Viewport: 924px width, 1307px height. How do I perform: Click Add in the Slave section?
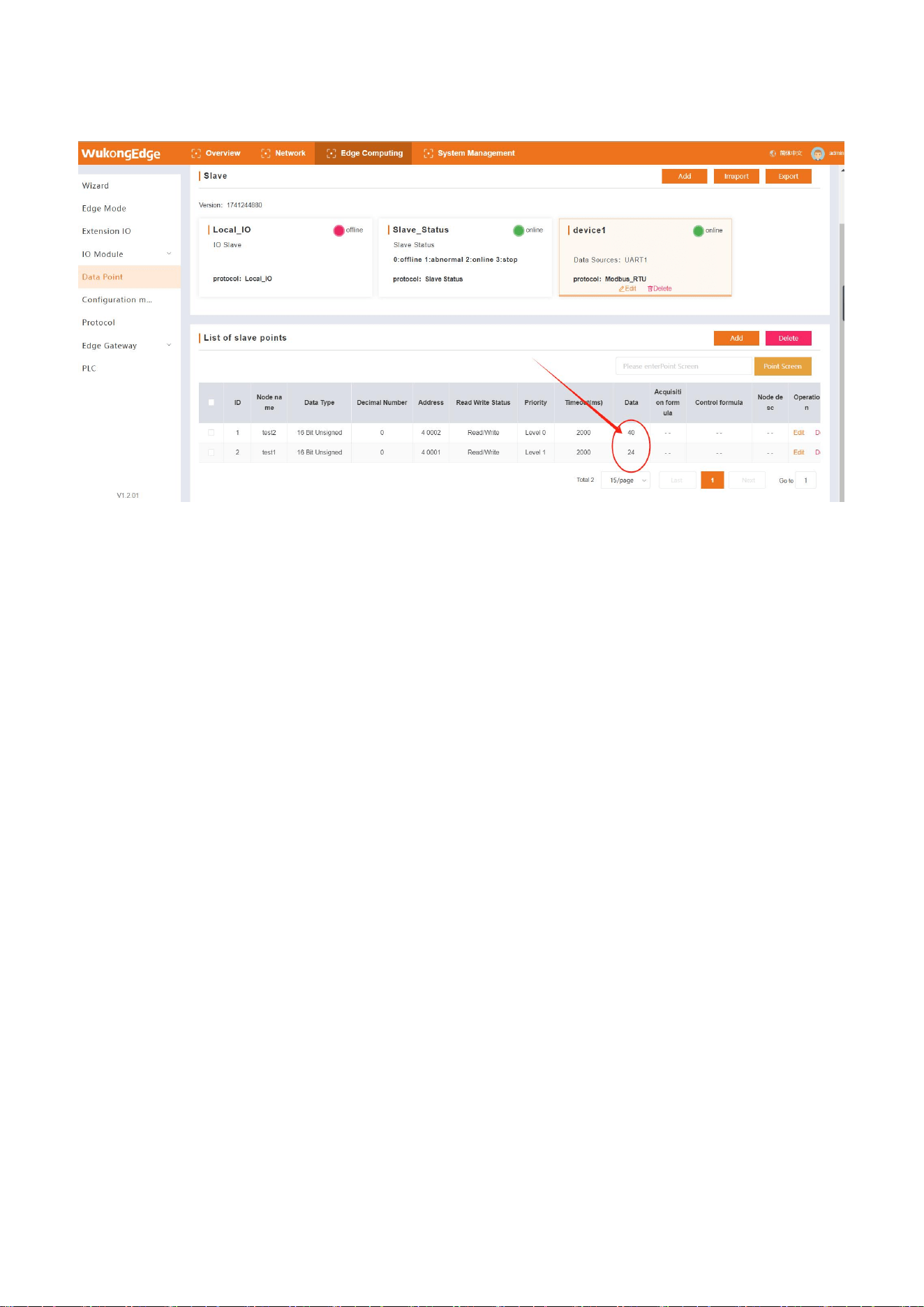pos(685,177)
